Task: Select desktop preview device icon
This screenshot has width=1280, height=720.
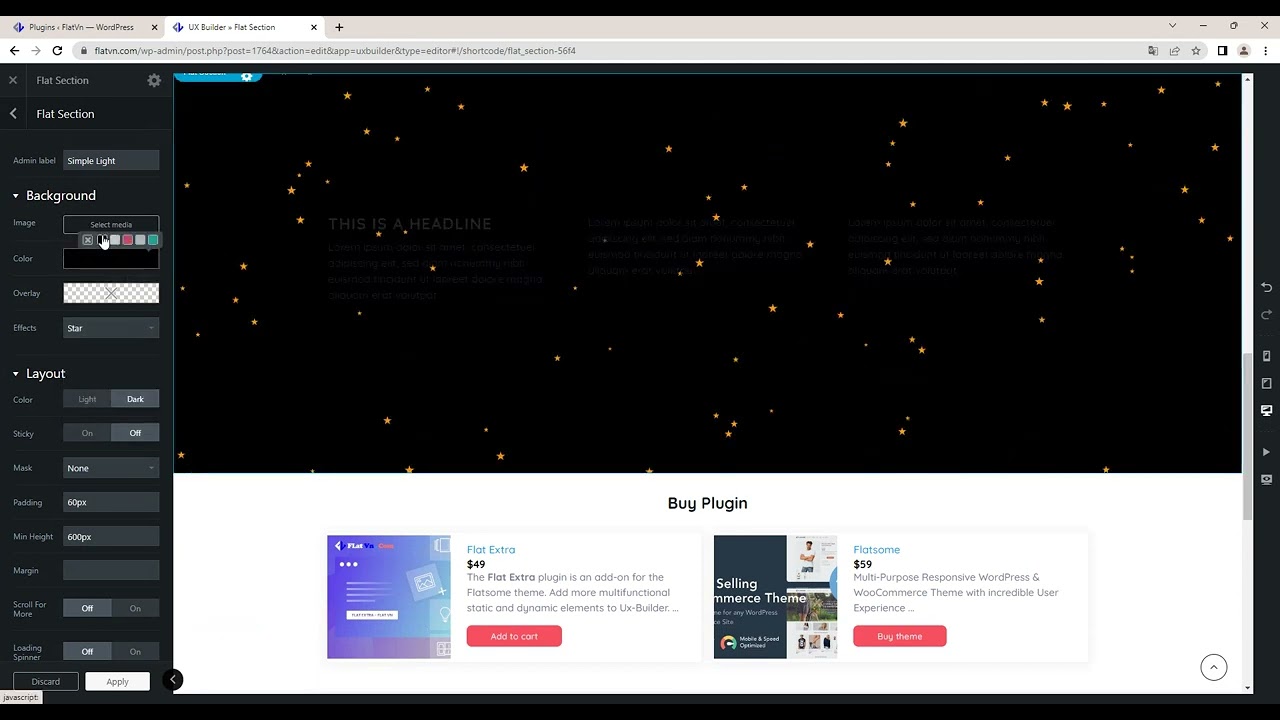Action: pos(1266,411)
